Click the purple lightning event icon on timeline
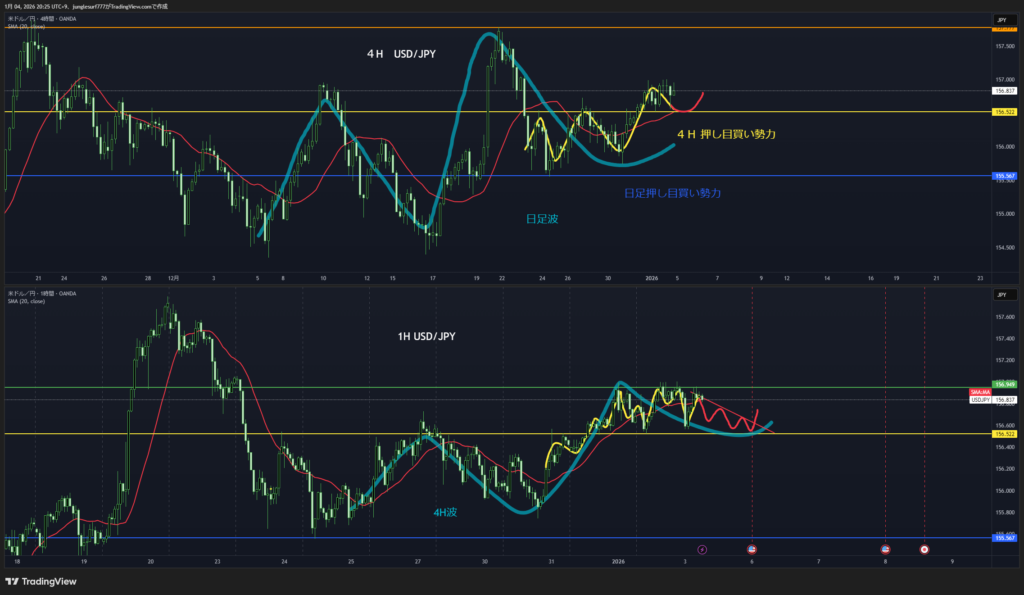This screenshot has height=595, width=1024. (x=702, y=549)
